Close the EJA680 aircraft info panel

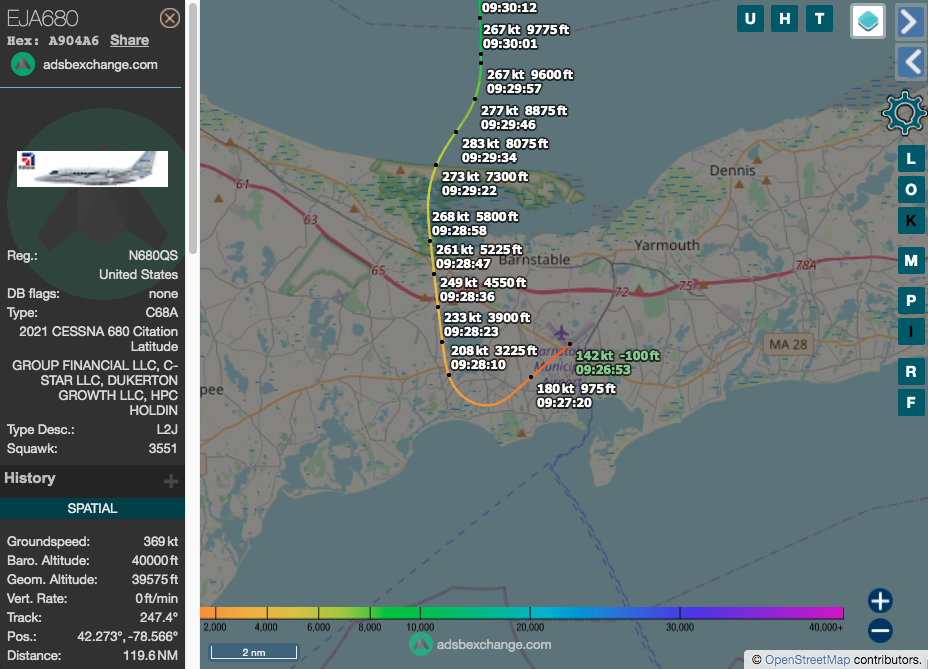point(170,18)
